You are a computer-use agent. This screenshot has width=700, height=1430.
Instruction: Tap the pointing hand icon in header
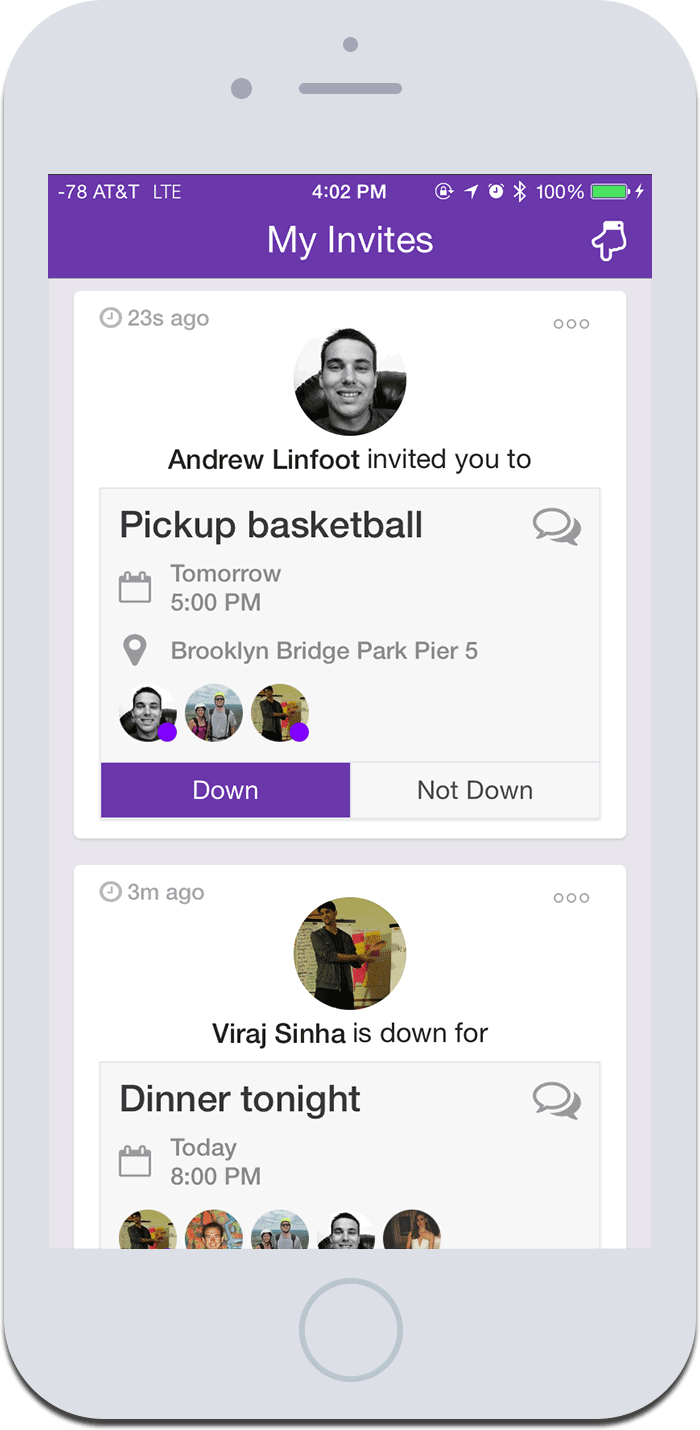[609, 241]
